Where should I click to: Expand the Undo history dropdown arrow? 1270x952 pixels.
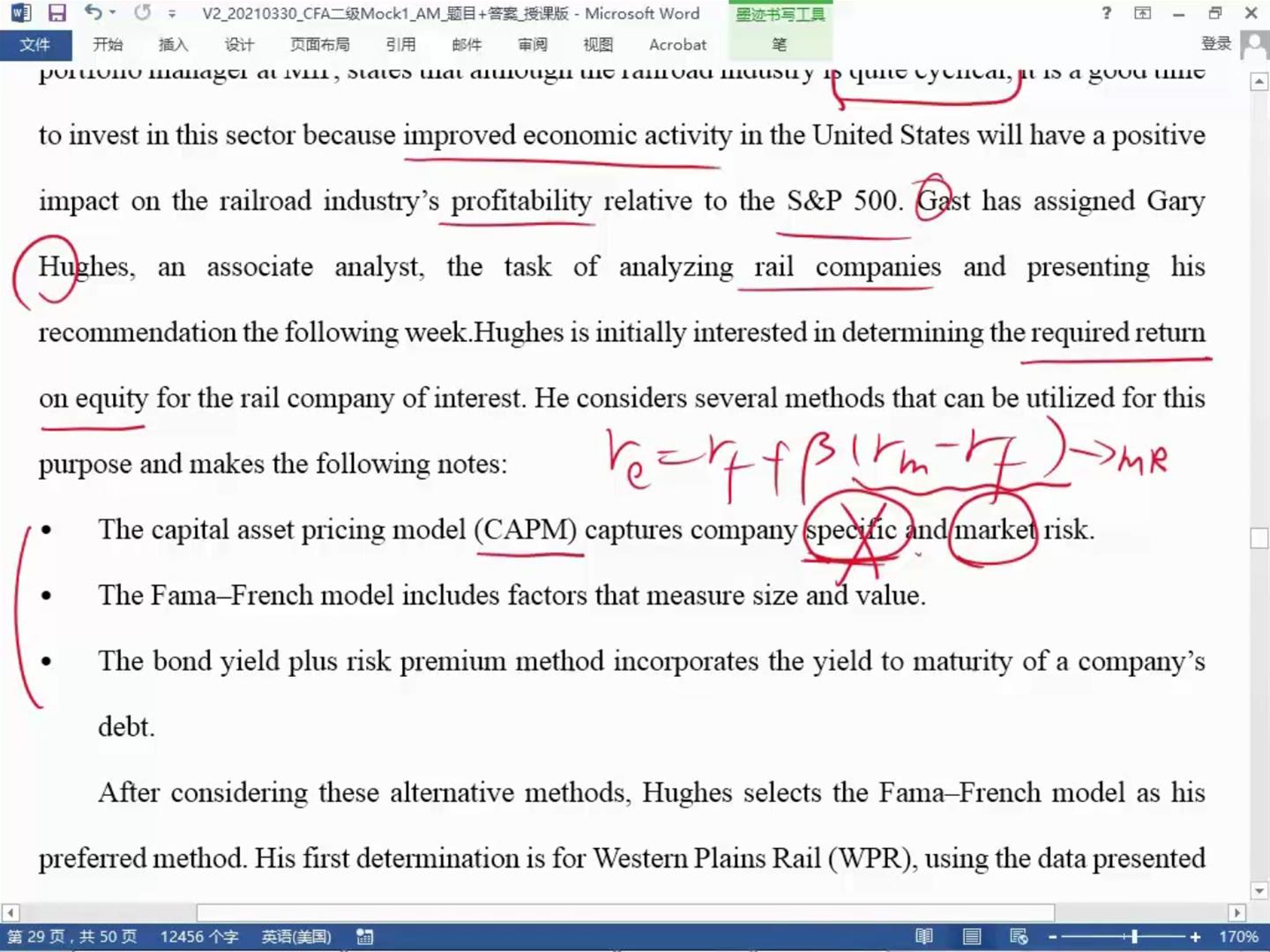tap(113, 13)
